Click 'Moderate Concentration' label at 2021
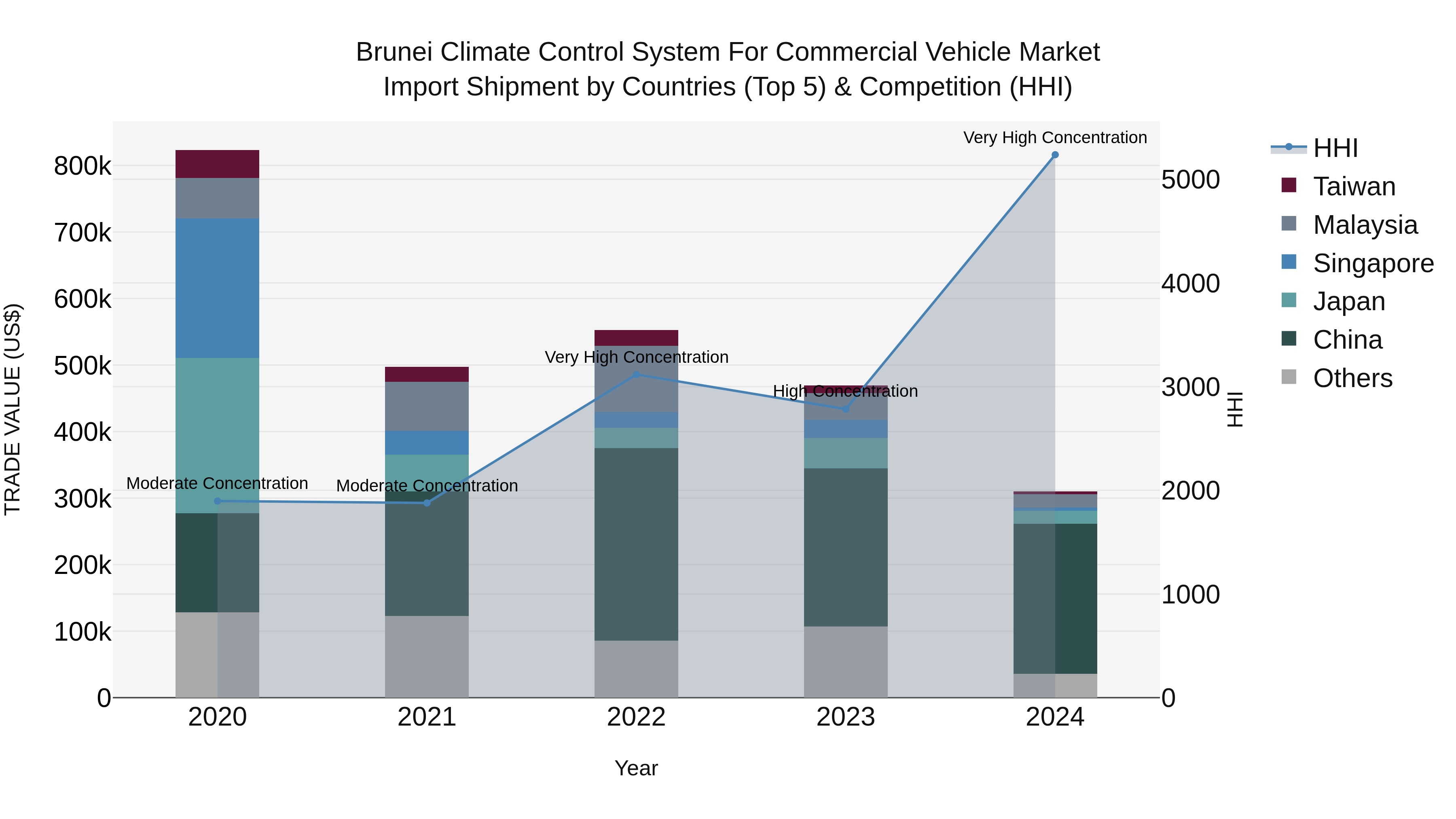This screenshot has width=1456, height=819. tap(427, 485)
